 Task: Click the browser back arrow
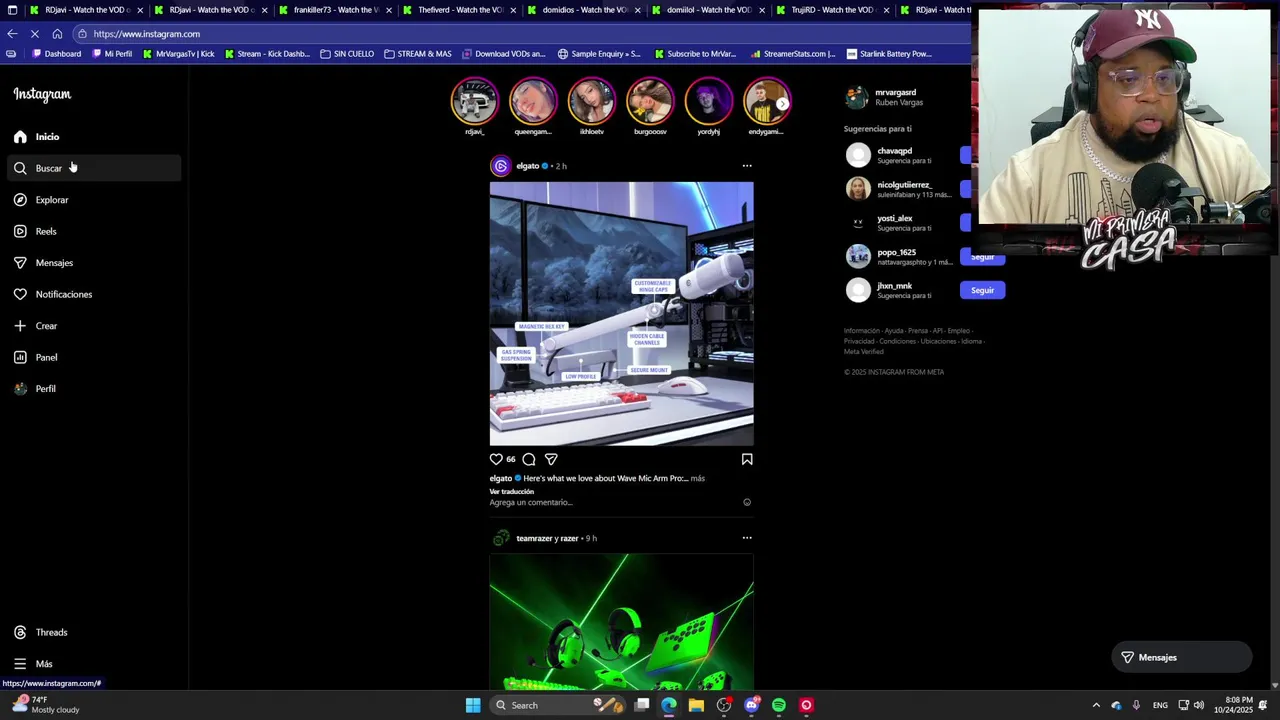click(12, 34)
